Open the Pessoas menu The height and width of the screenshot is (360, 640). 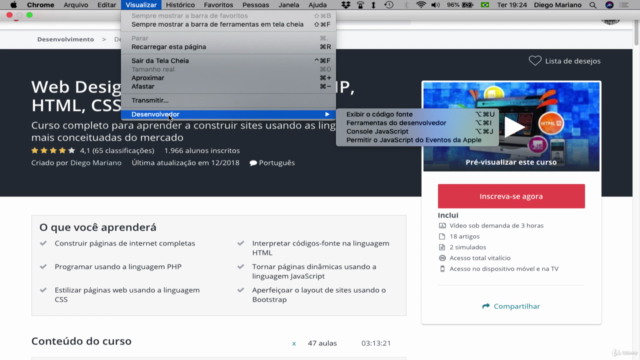pyautogui.click(x=256, y=5)
